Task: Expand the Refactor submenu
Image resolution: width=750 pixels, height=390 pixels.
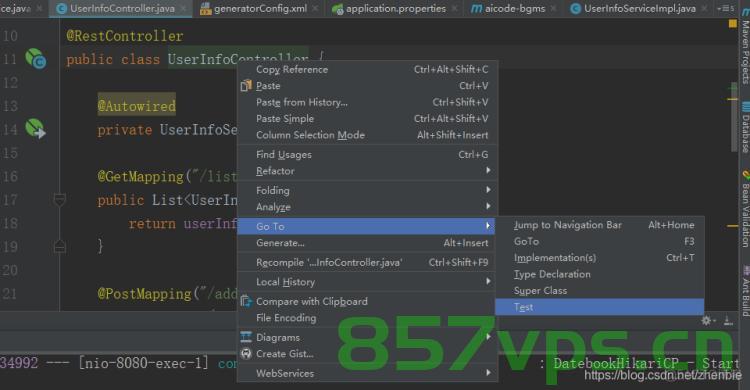Action: [367, 171]
